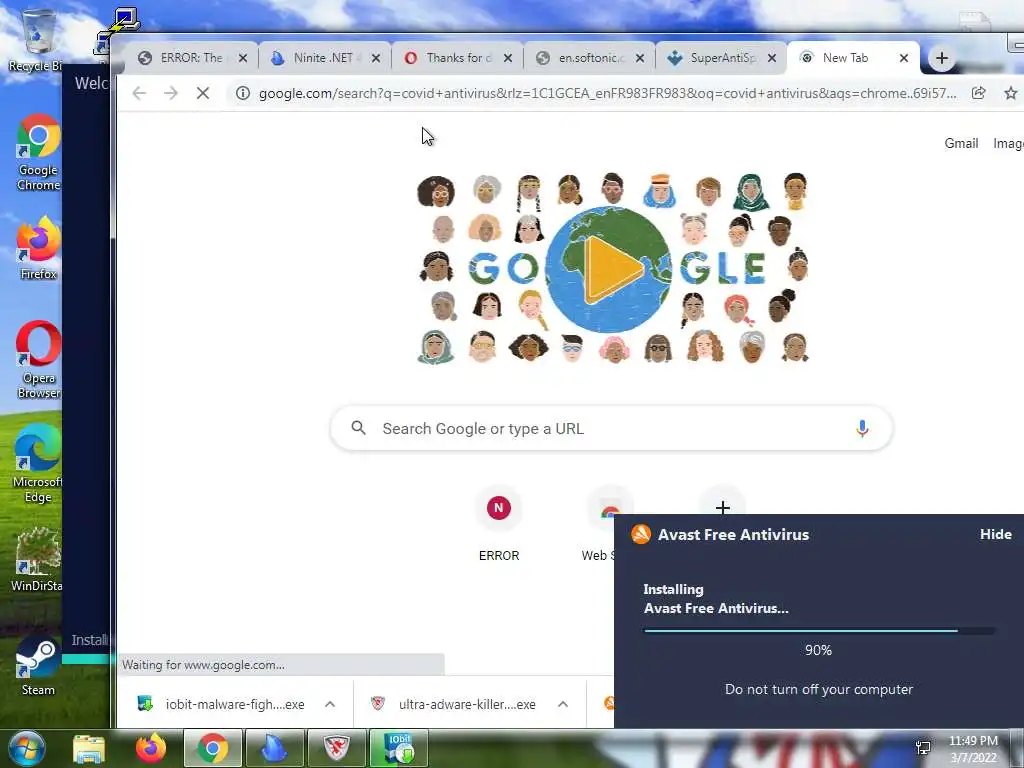Open the Images link on the Google page

coord(1008,143)
